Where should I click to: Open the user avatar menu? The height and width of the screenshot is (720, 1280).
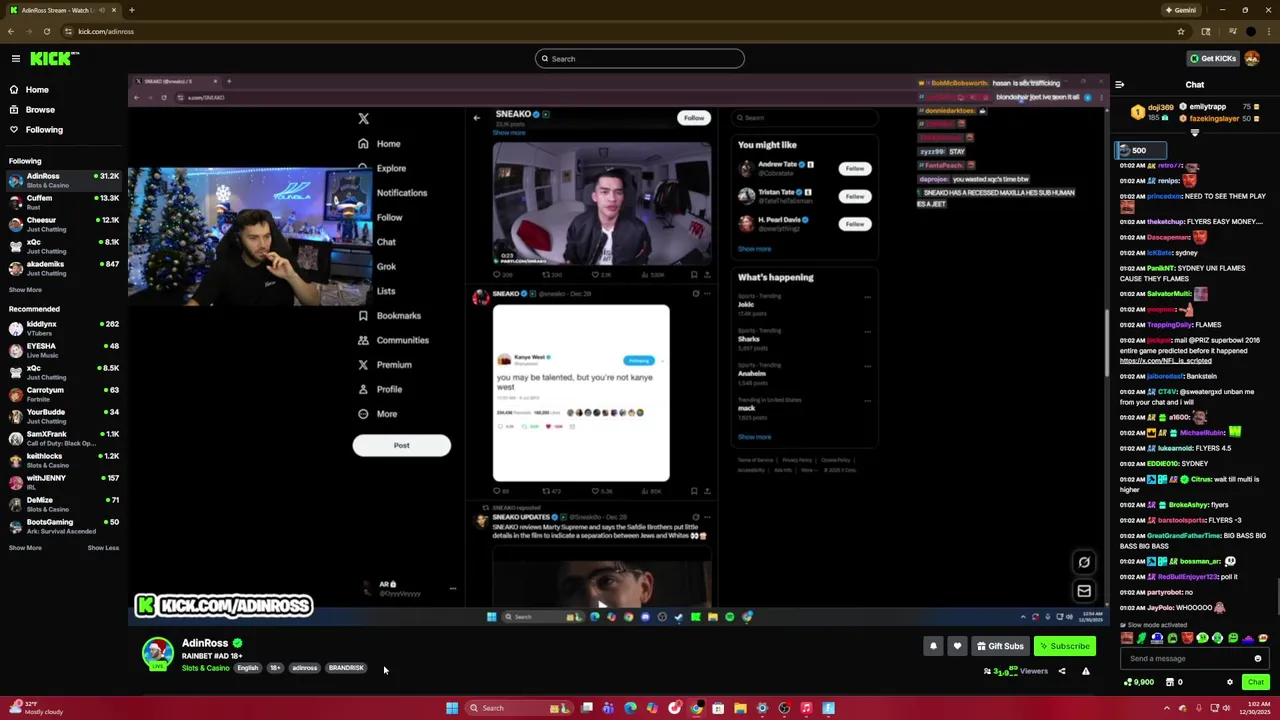[1252, 58]
